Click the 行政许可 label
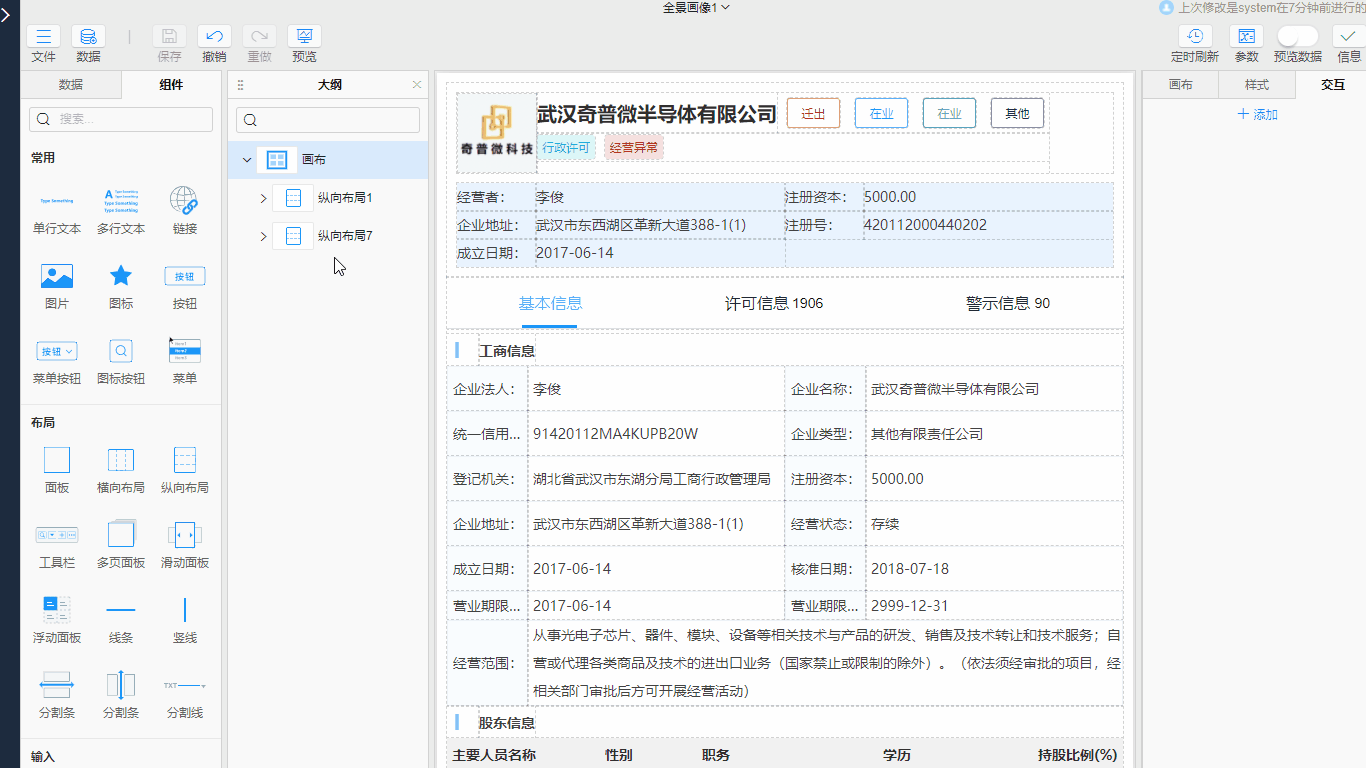1366x768 pixels. (566, 148)
